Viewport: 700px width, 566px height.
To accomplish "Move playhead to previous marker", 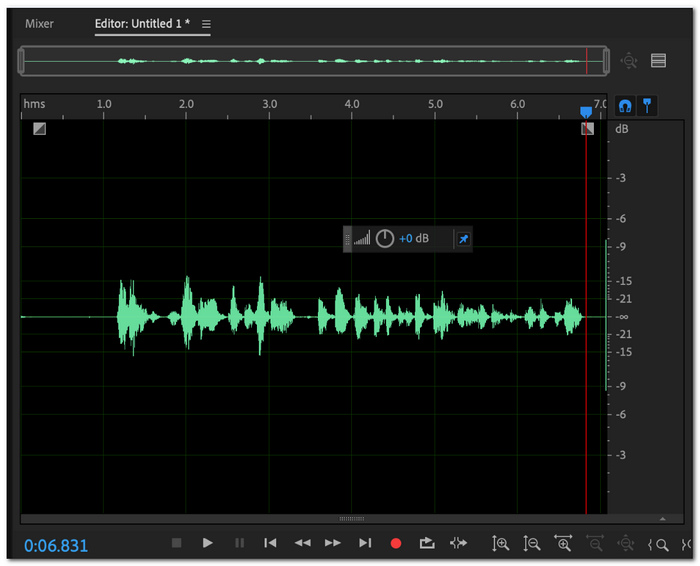I will [270, 543].
